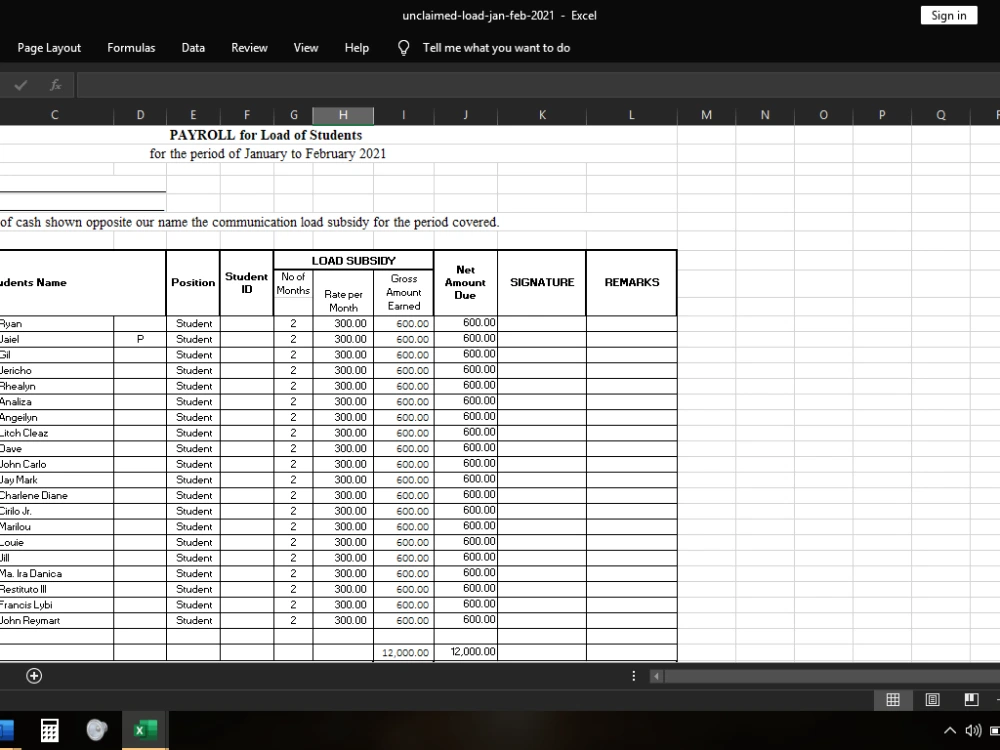
Task: Select column H by clicking its header
Action: (343, 114)
